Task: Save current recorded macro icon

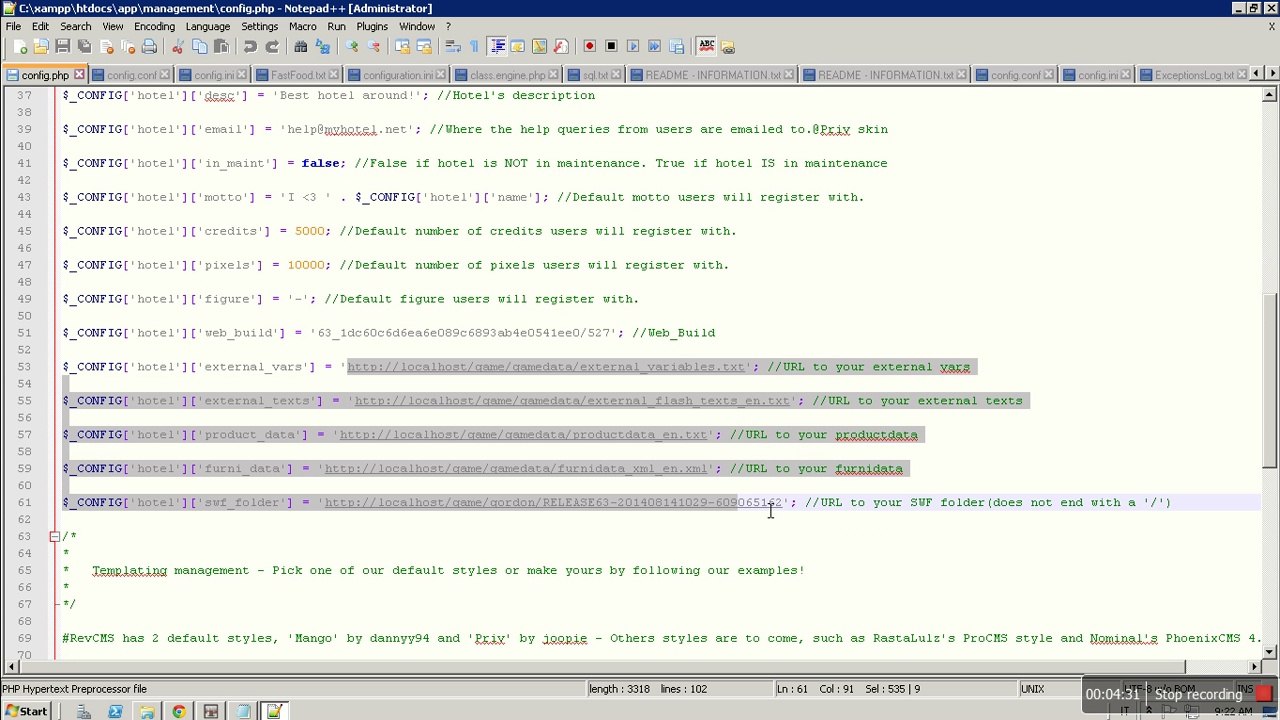Action: click(677, 46)
